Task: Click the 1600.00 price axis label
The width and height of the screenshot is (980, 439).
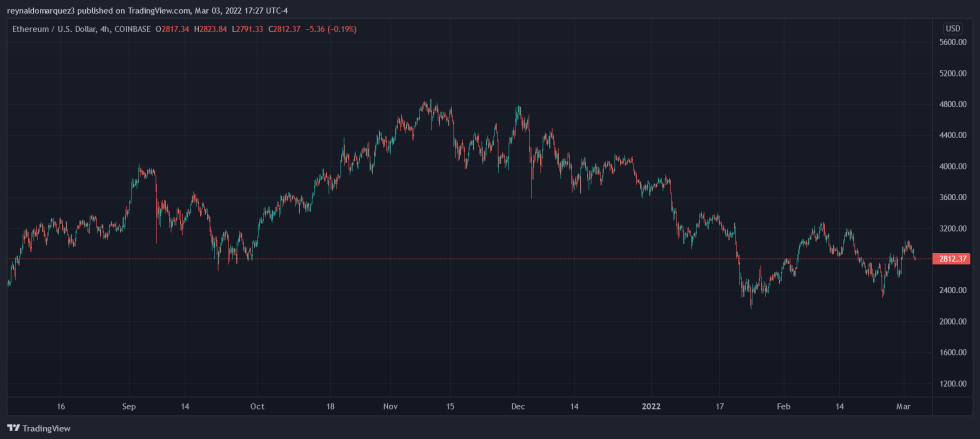Action: point(952,353)
